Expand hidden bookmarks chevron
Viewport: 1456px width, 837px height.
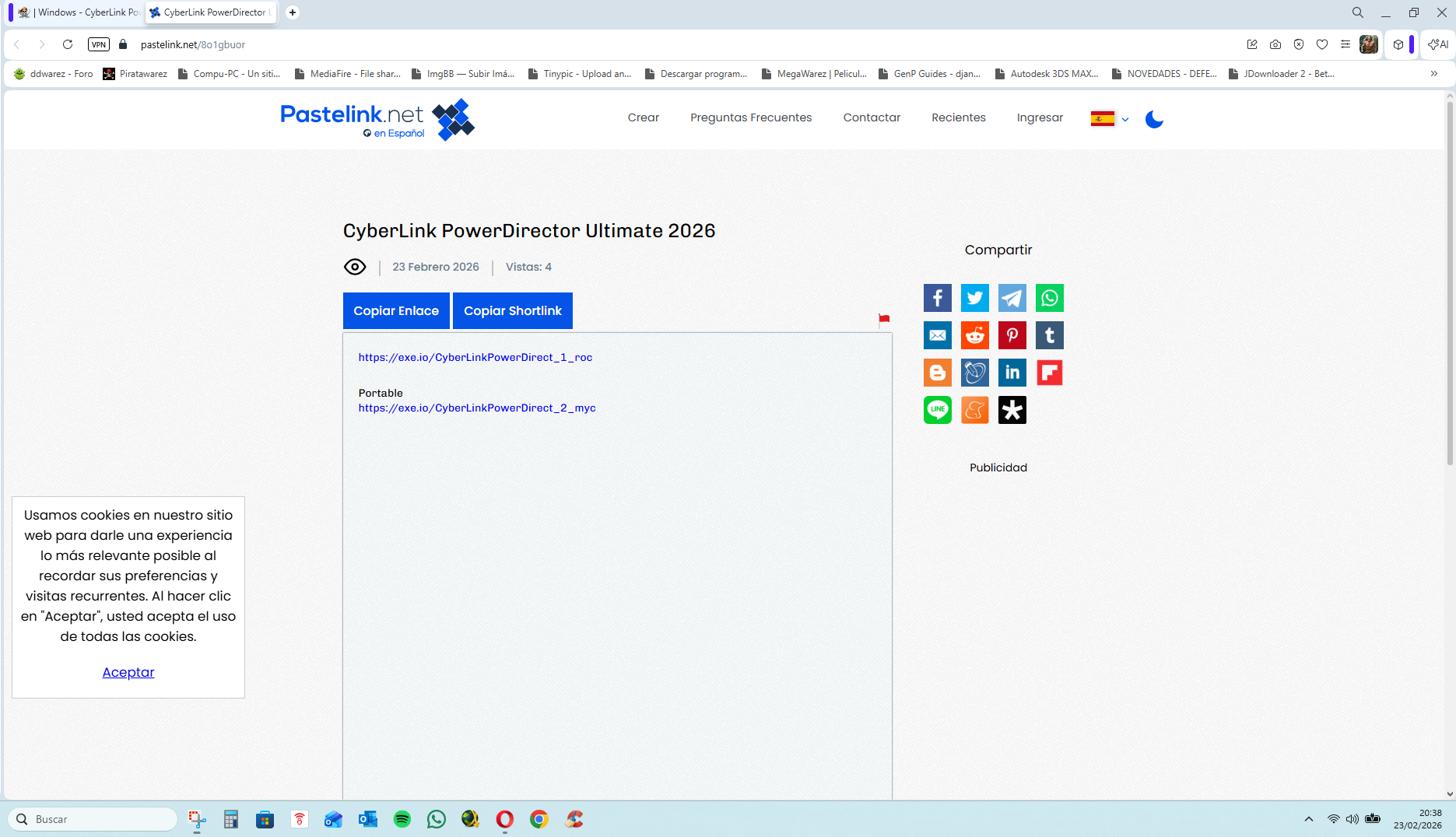(x=1433, y=74)
